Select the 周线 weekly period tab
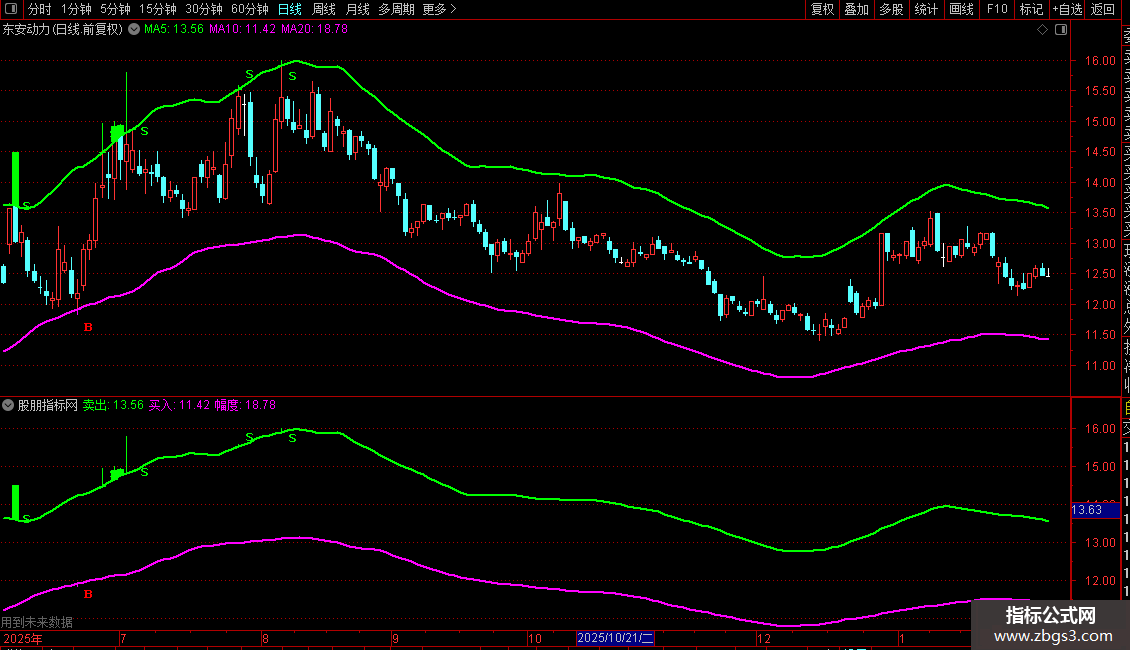The width and height of the screenshot is (1130, 650). click(x=324, y=9)
